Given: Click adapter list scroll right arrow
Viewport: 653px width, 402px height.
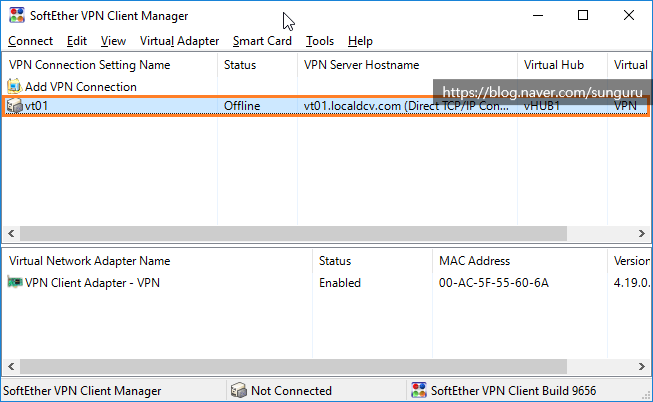Looking at the screenshot, I should point(642,367).
